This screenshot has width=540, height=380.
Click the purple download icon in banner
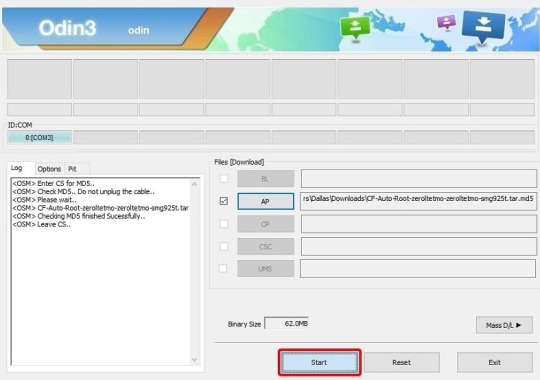point(446,23)
